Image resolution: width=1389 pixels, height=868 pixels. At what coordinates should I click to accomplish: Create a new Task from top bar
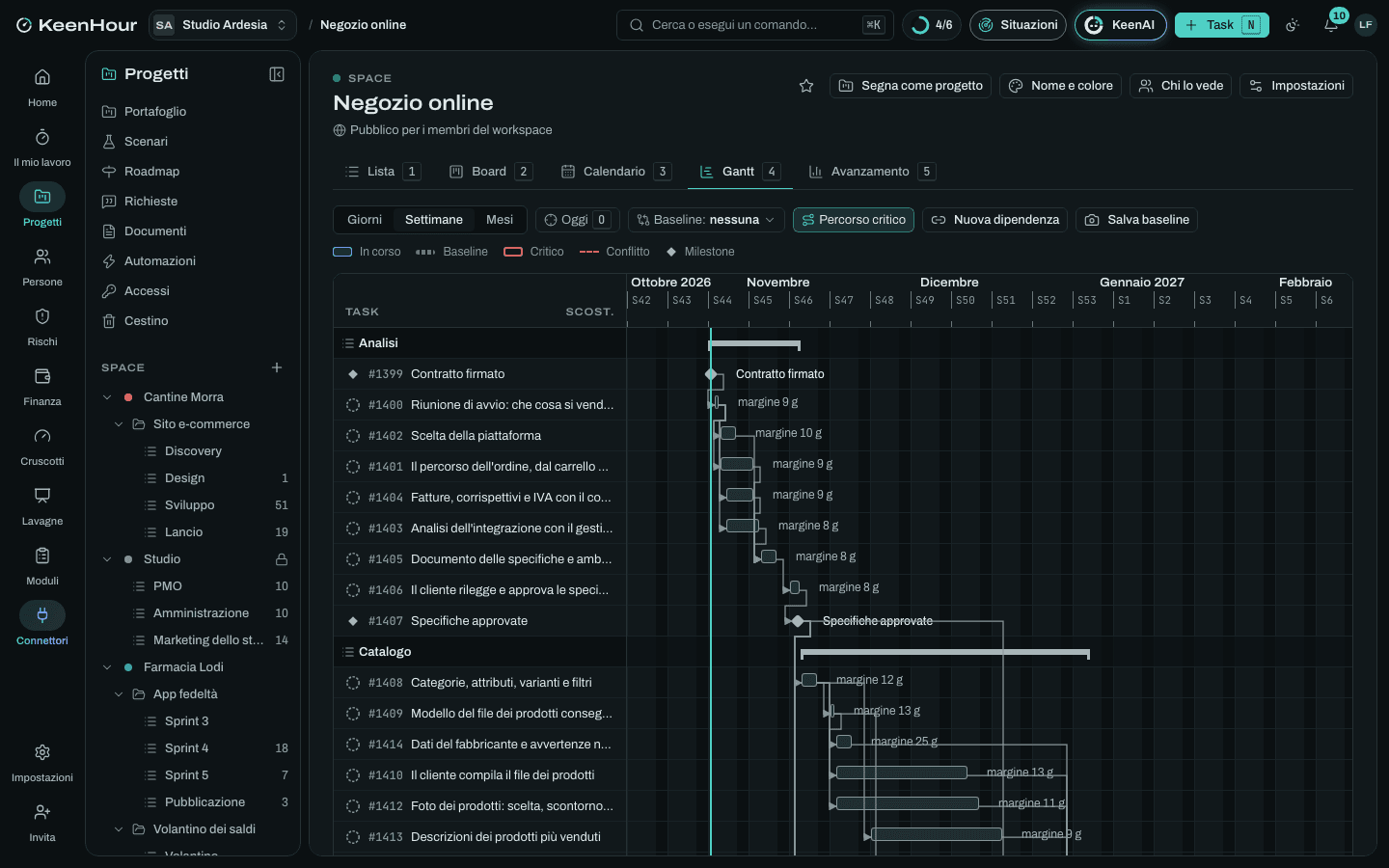pyautogui.click(x=1221, y=25)
